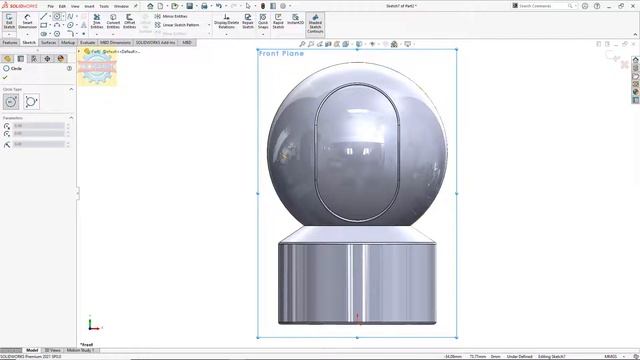
Task: Open the ConfigurationManager tab
Action: pyautogui.click(x=34, y=59)
